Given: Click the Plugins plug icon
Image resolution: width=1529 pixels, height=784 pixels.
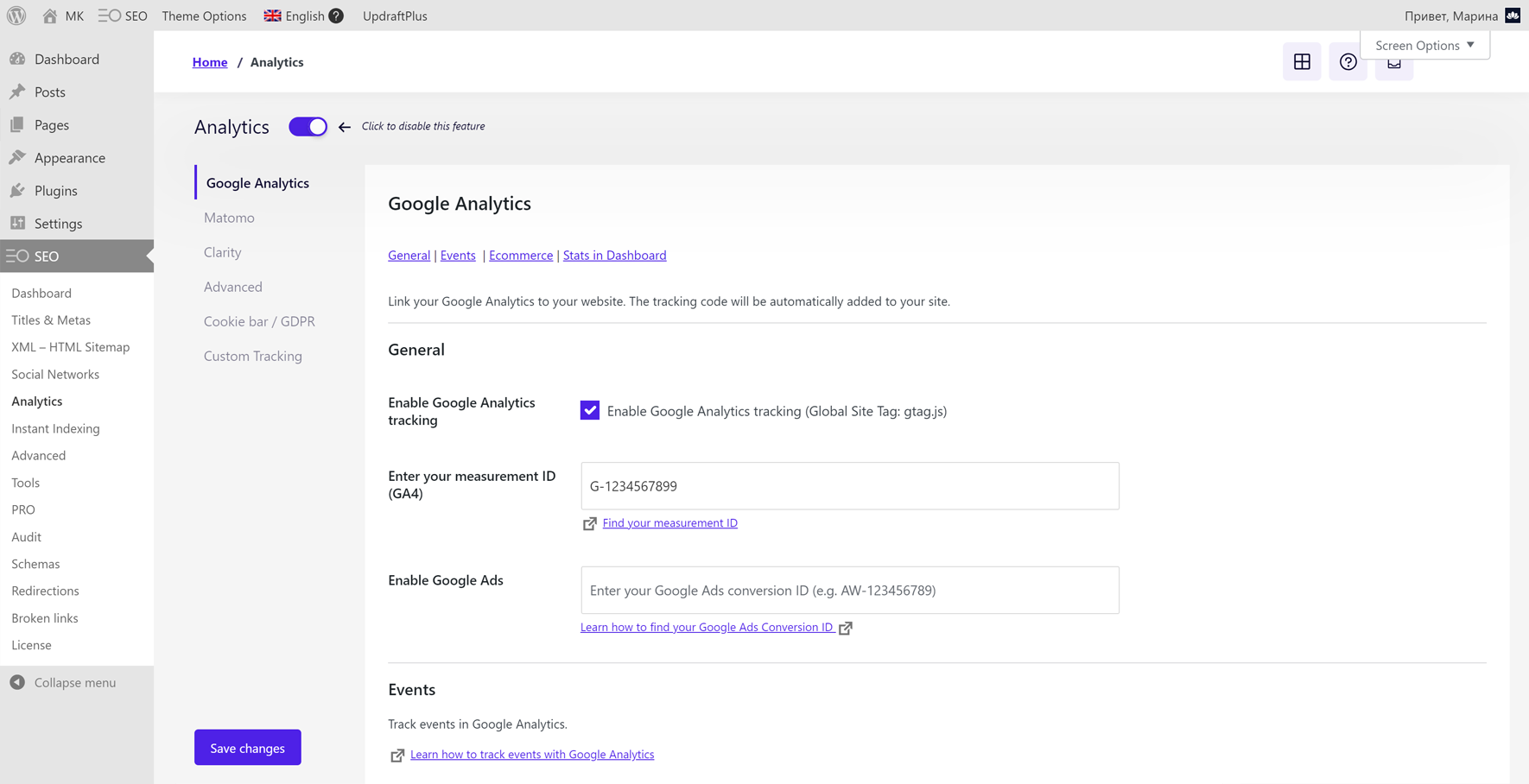Looking at the screenshot, I should [x=17, y=190].
